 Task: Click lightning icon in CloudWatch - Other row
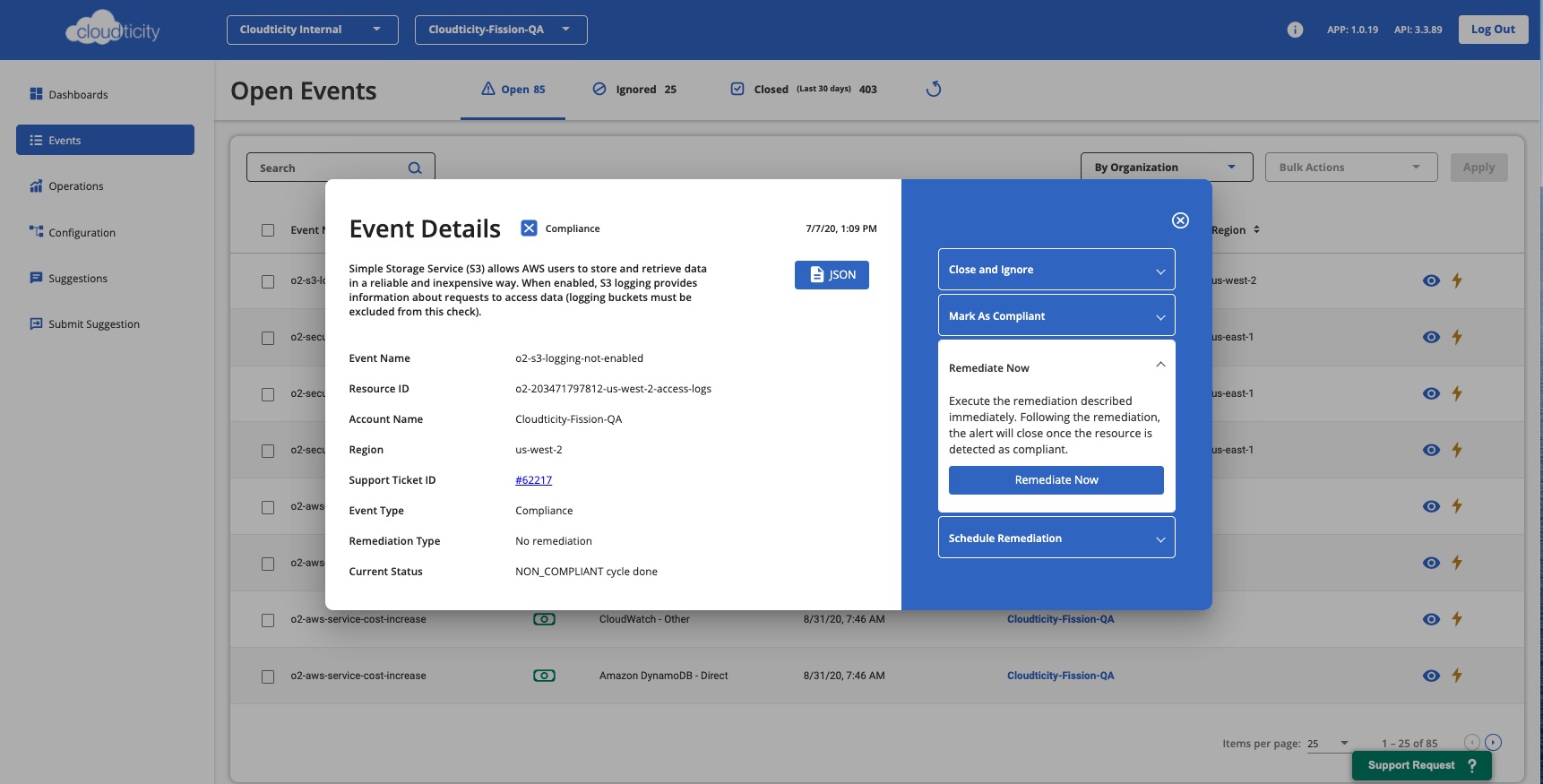1457,619
